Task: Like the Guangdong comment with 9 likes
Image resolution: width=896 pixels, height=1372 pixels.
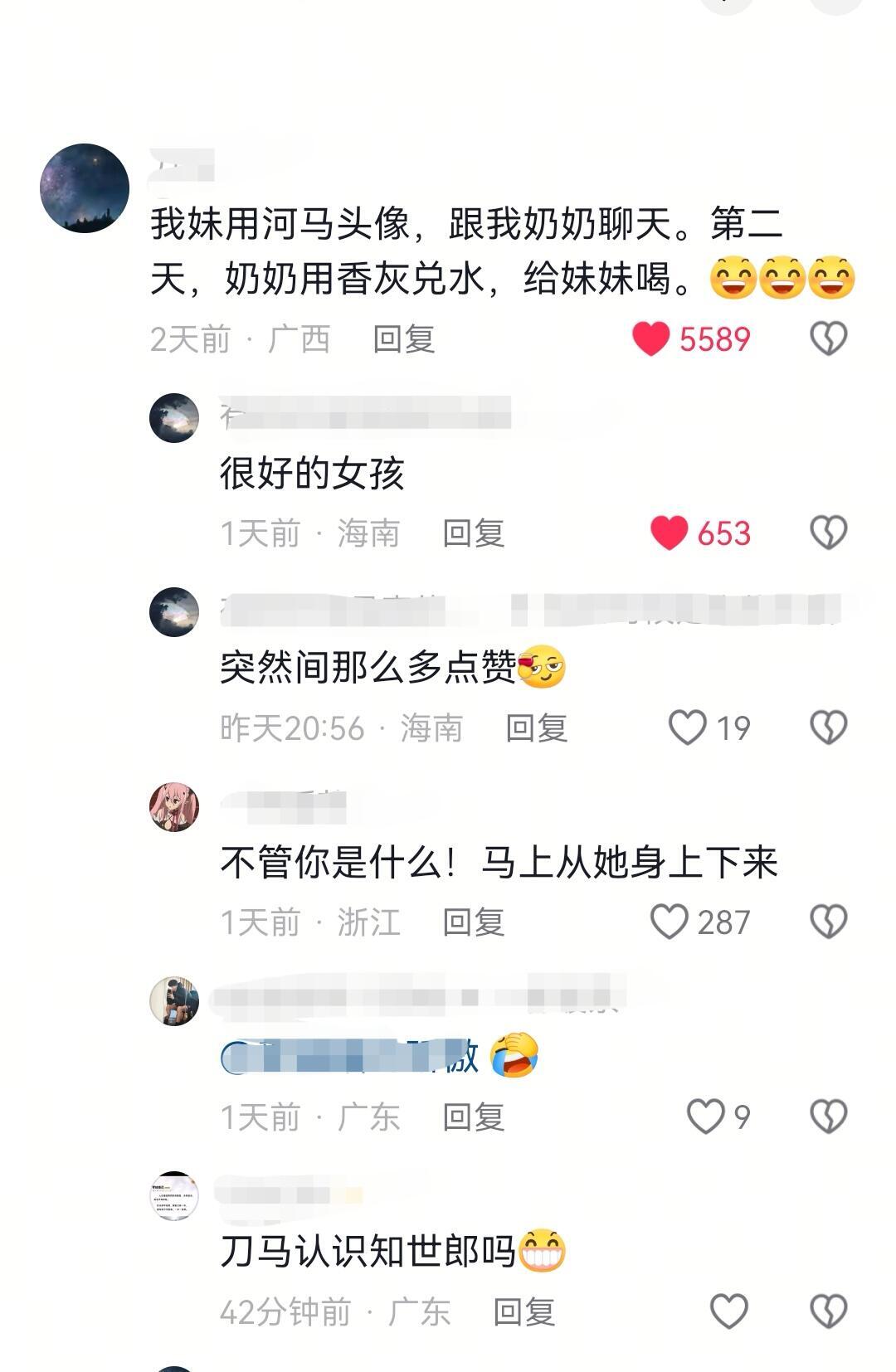Action: (706, 1117)
